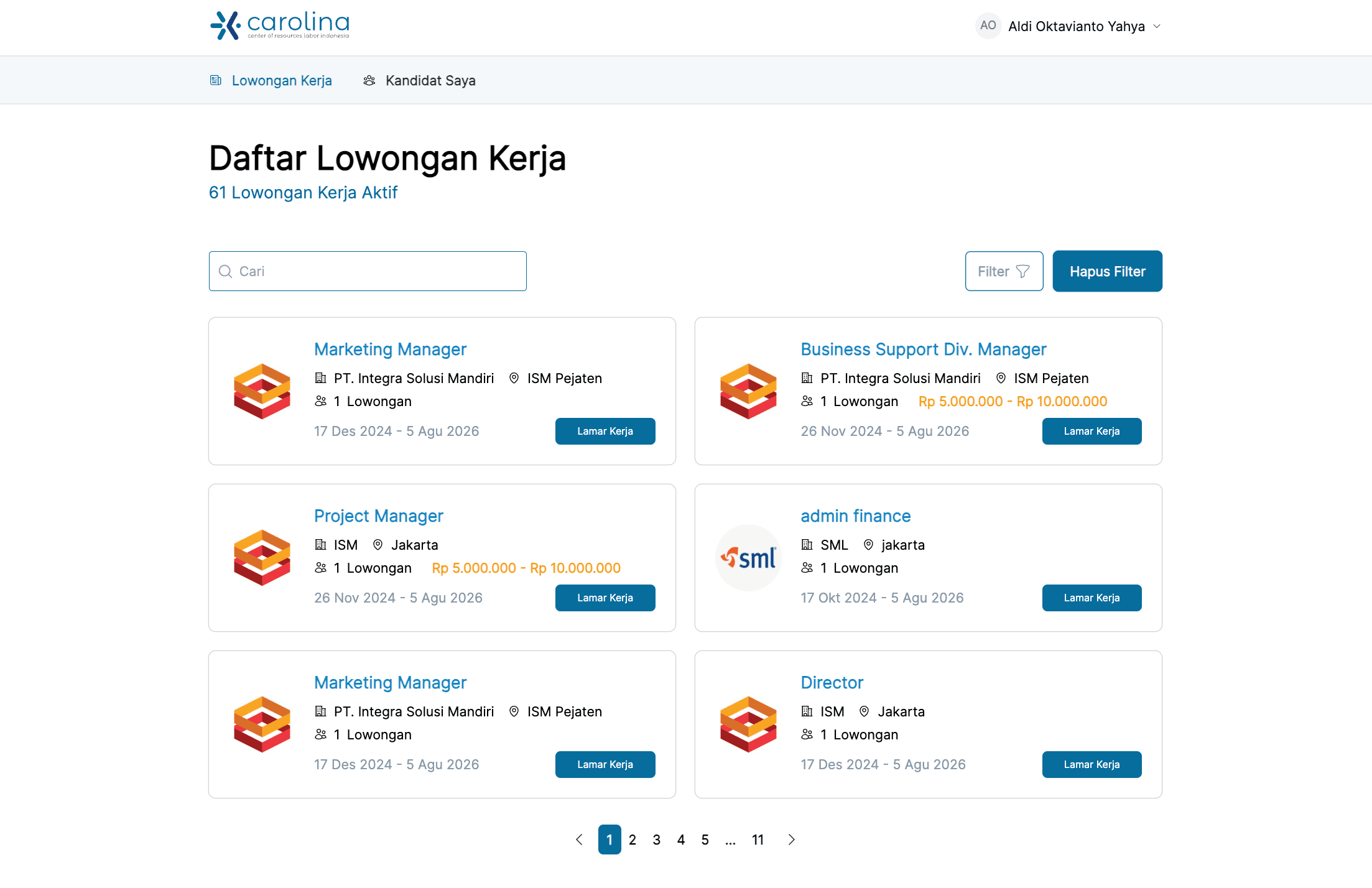Click salary Rp 5.000.000 - Rp 10.000.000 on Project Manager

tap(526, 568)
